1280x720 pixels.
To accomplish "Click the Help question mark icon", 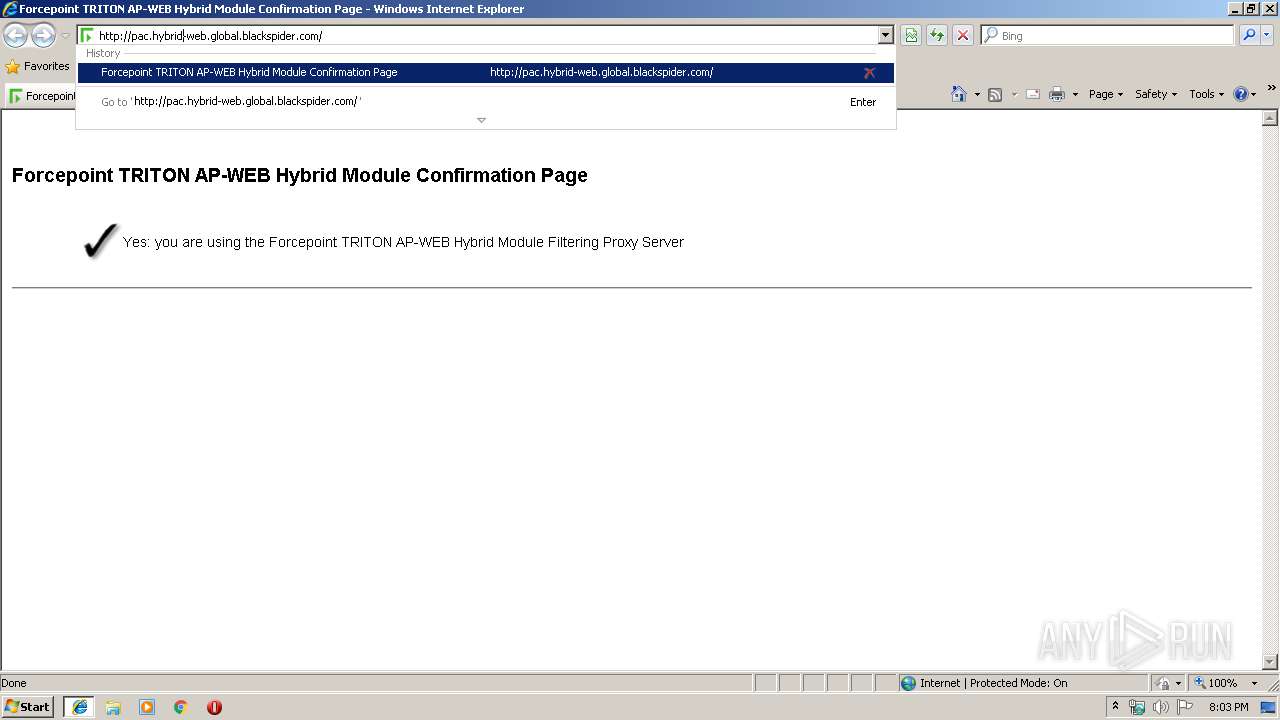I will pyautogui.click(x=1241, y=94).
